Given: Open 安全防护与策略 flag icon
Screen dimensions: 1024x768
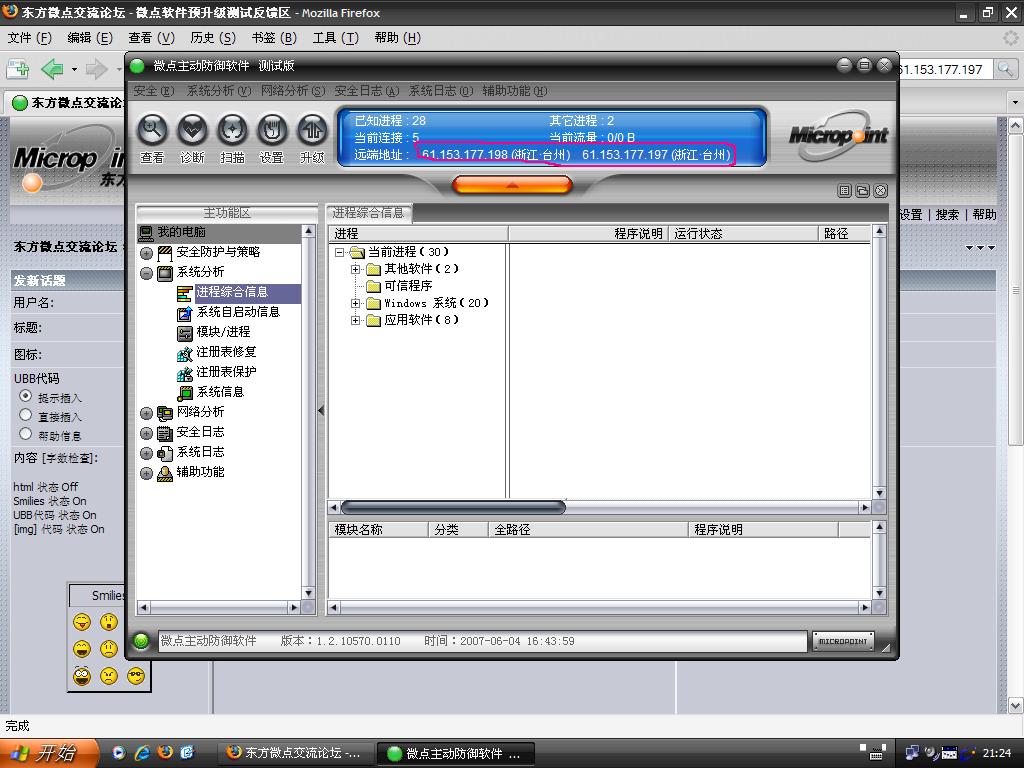Looking at the screenshot, I should pyautogui.click(x=165, y=252).
